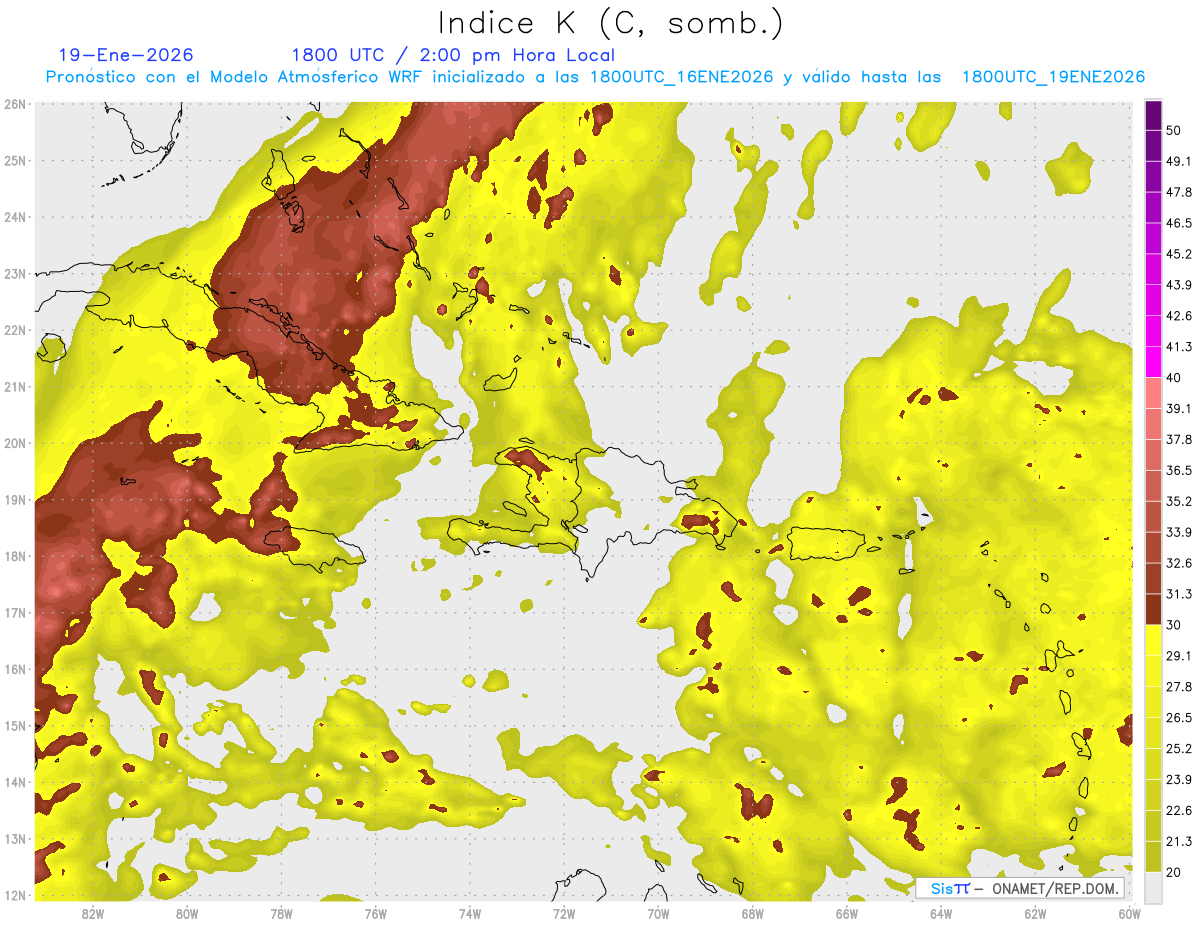Click the color bar value '33.9'

[1179, 532]
